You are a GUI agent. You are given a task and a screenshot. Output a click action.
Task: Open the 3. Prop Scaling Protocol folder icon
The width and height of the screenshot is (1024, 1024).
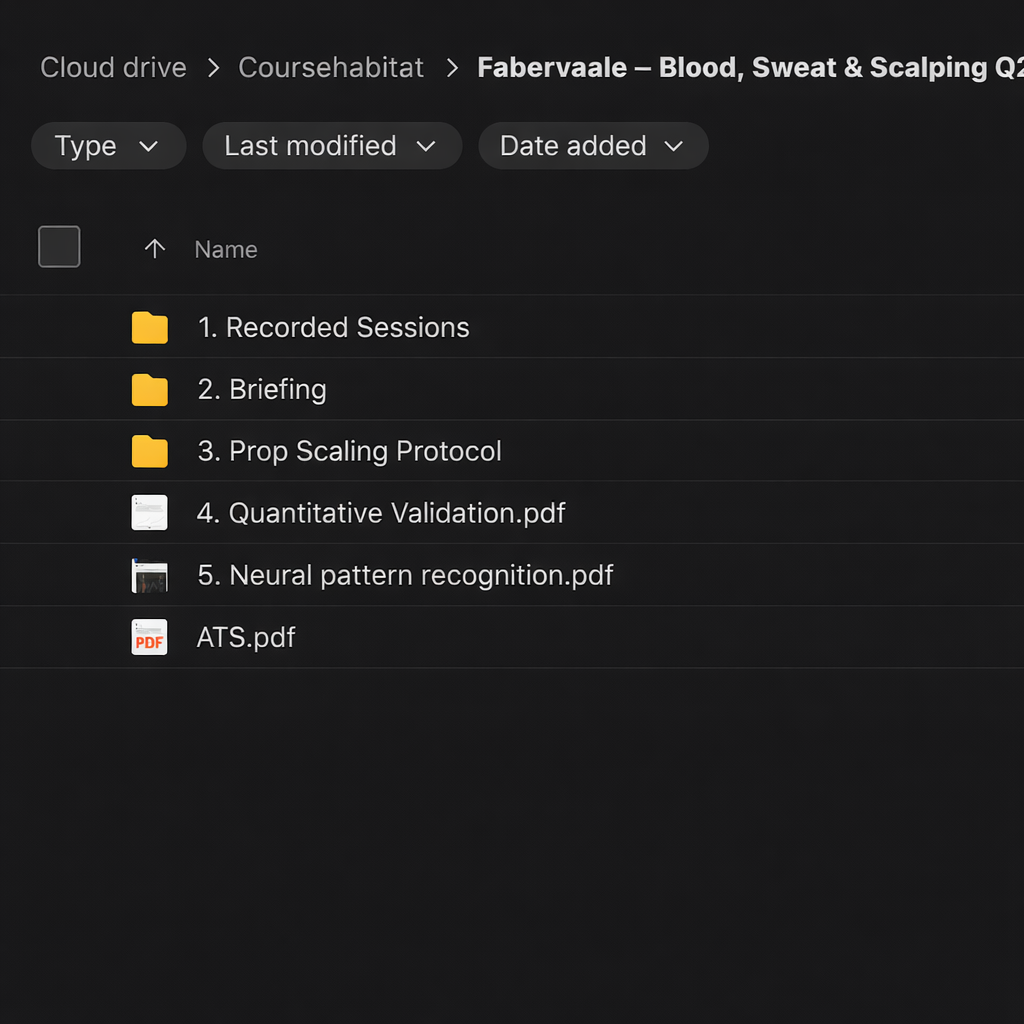[149, 451]
